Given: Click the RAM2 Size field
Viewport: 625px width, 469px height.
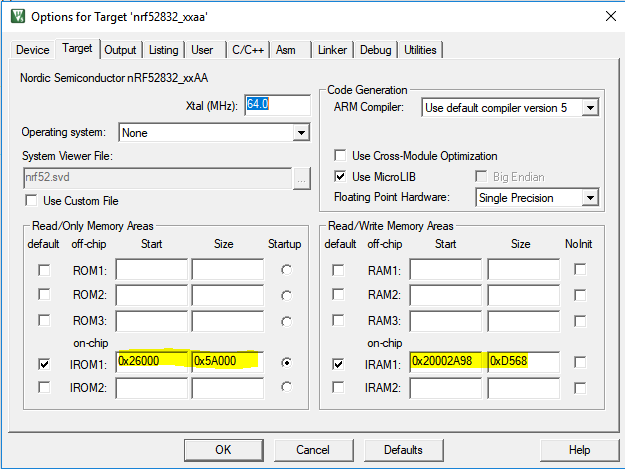Looking at the screenshot, I should (523, 295).
